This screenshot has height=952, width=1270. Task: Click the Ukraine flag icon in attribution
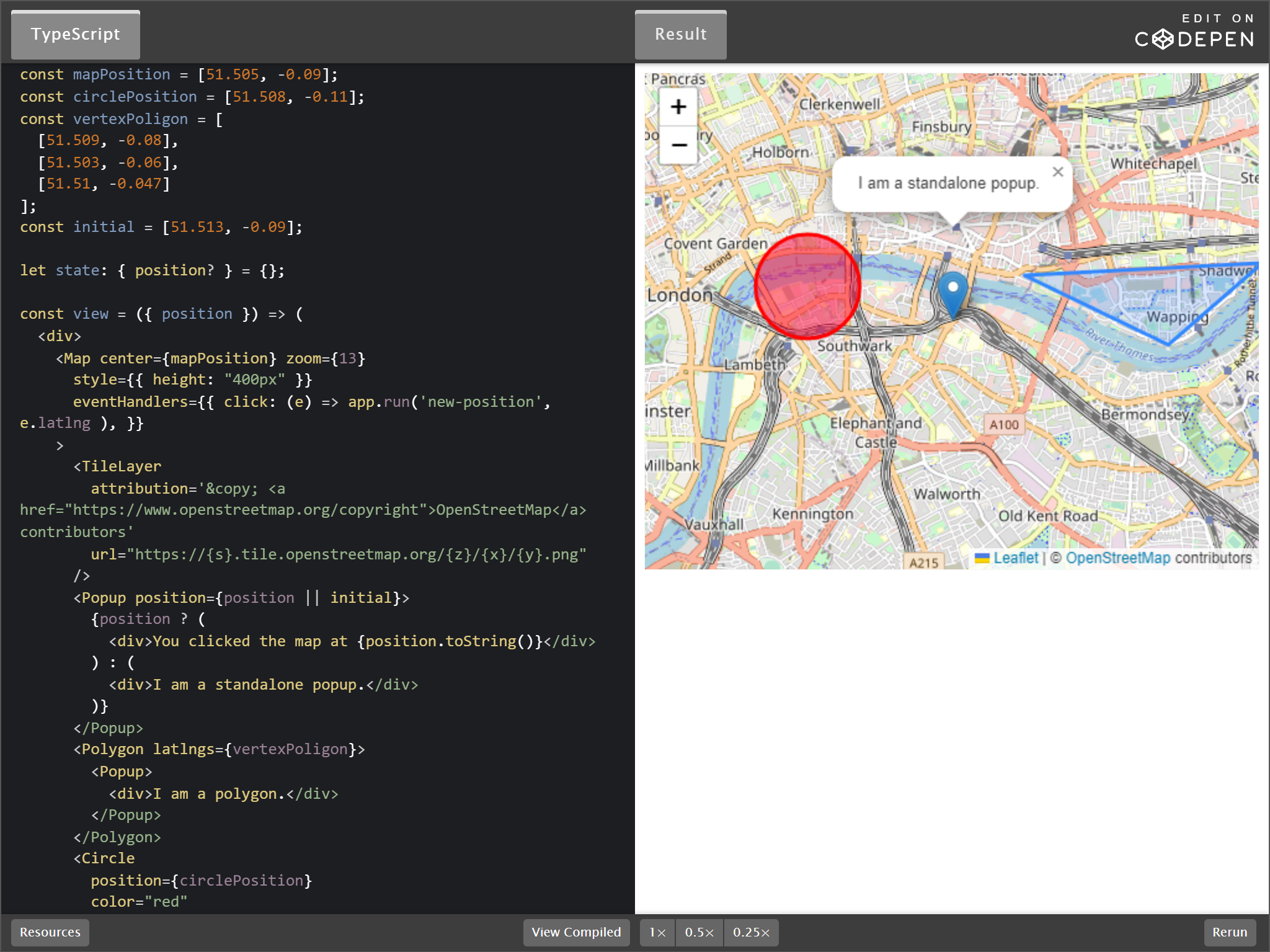tap(982, 558)
